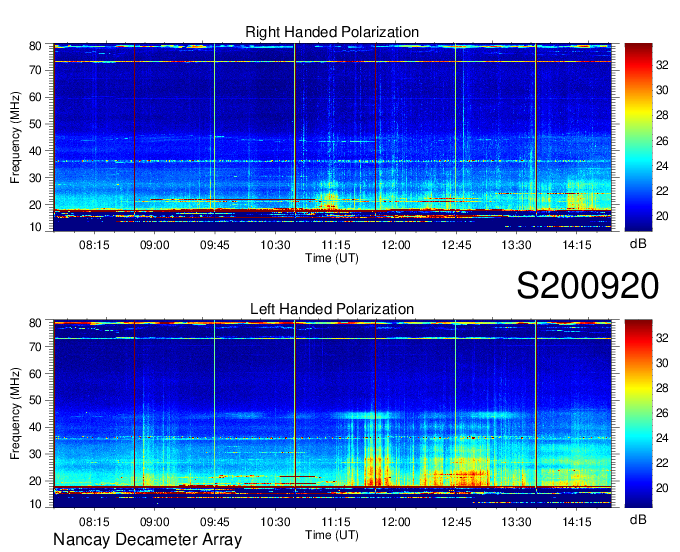Click the 26 dB tick on the bottom color bar

point(662,413)
